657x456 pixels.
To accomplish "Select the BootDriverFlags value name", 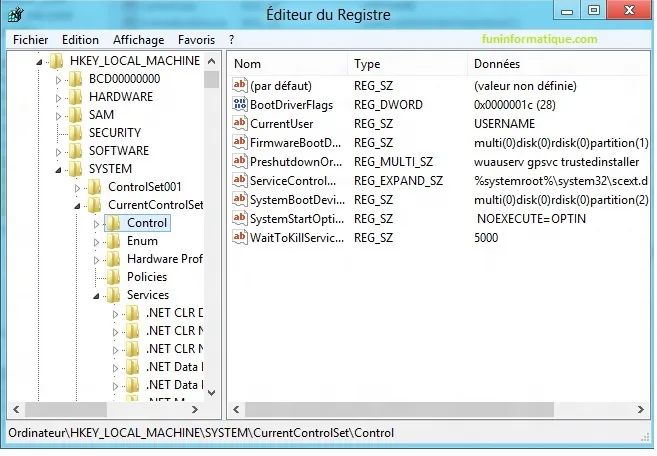I will point(292,105).
